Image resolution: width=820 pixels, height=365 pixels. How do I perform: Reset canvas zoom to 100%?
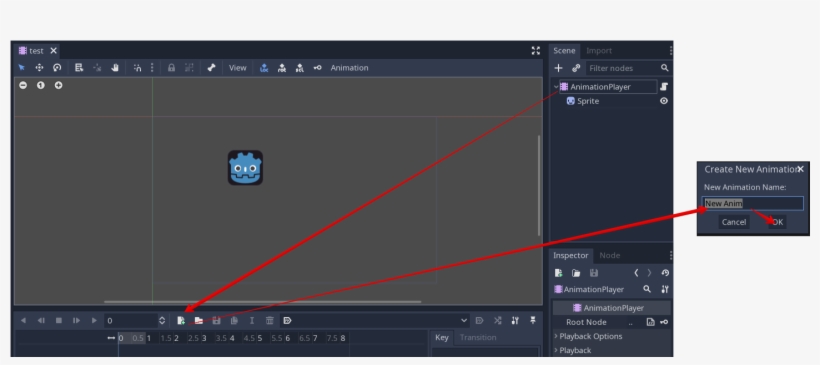coord(41,85)
